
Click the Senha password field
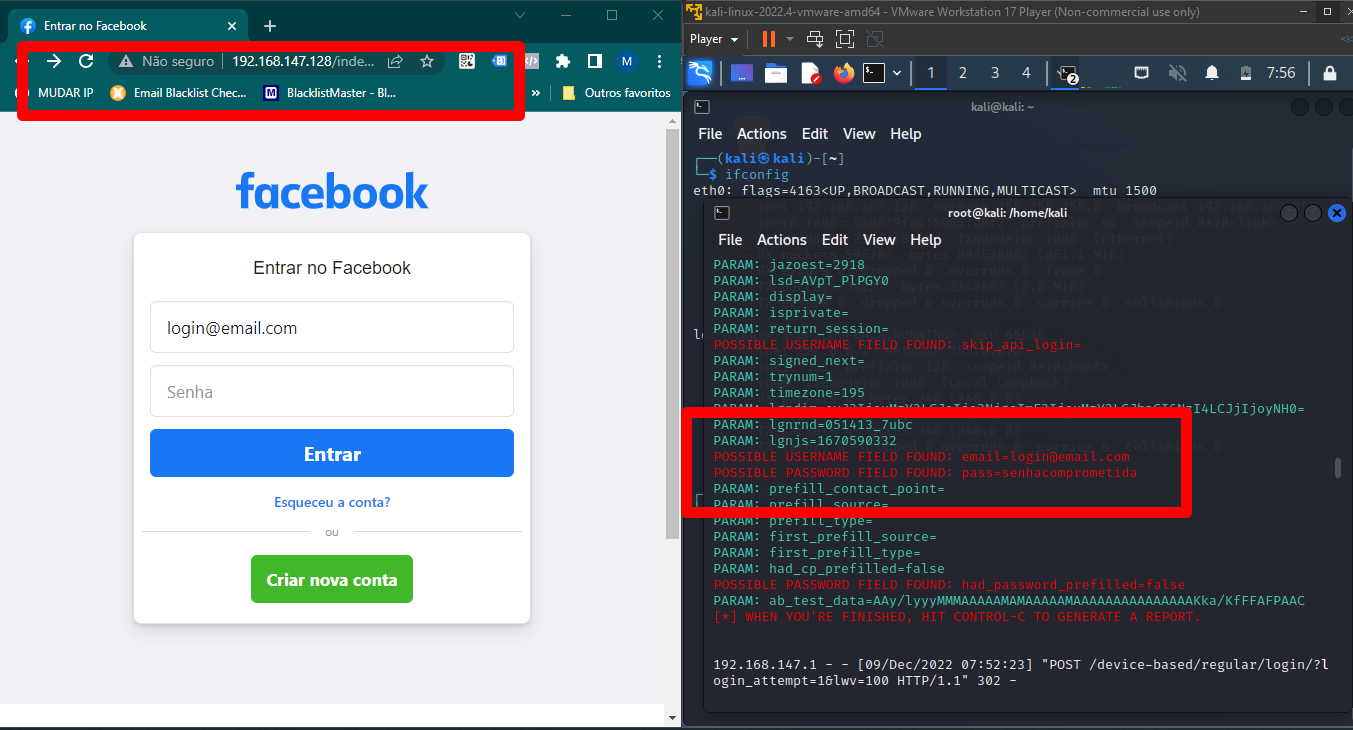332,391
